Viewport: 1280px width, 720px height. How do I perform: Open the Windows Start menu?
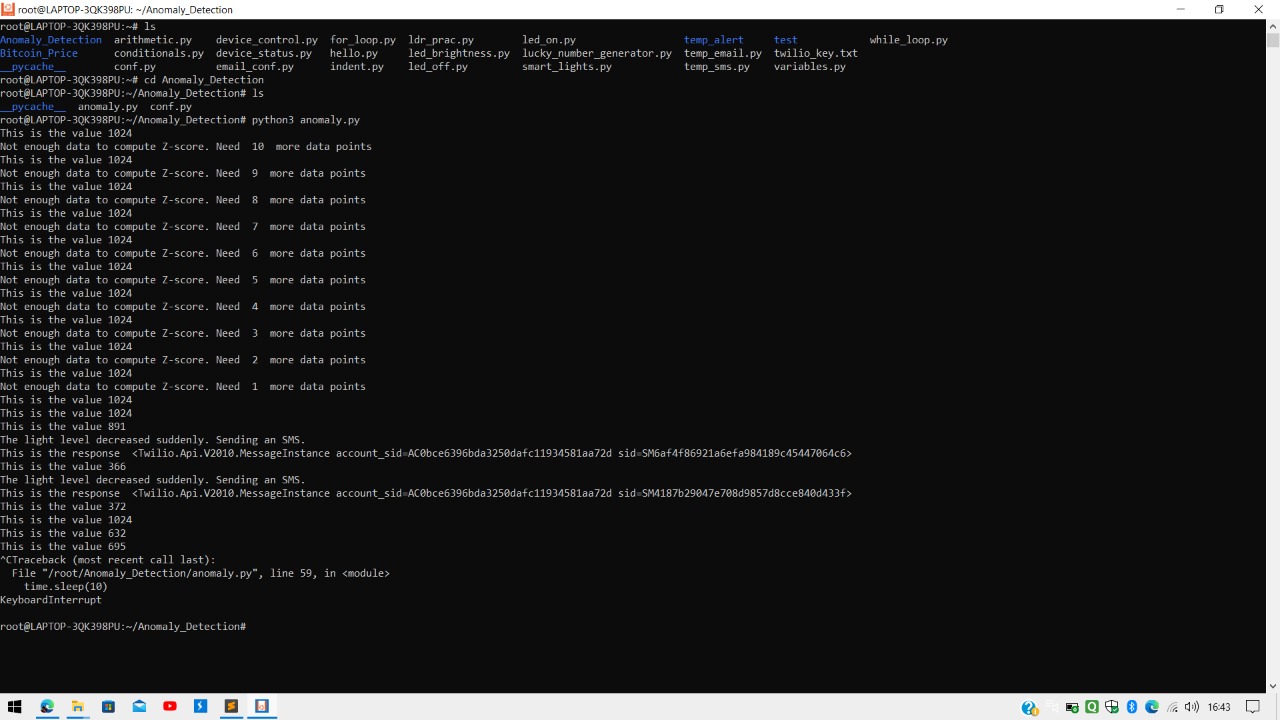pos(15,706)
